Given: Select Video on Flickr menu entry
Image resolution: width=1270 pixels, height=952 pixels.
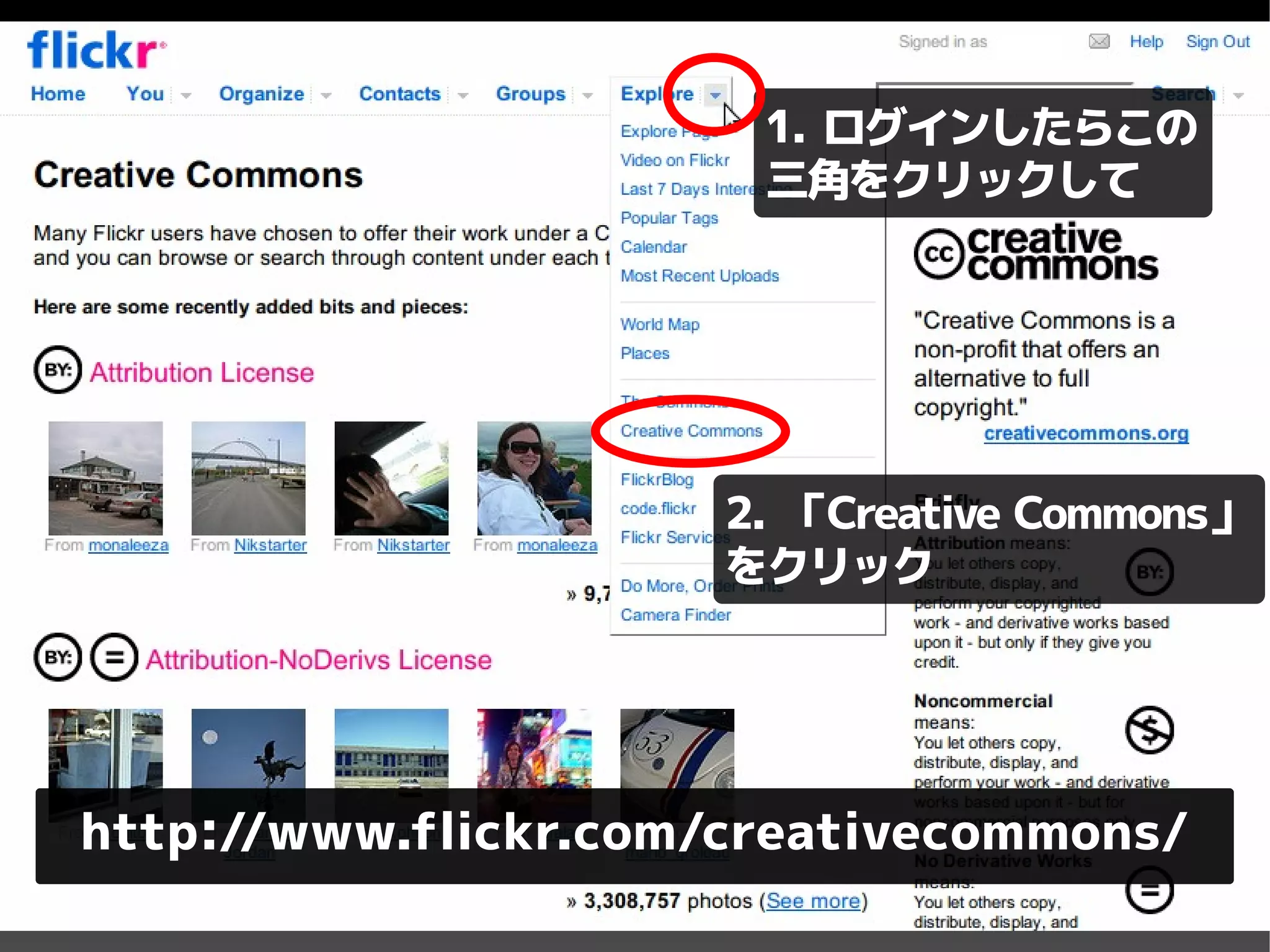Looking at the screenshot, I should click(x=675, y=160).
